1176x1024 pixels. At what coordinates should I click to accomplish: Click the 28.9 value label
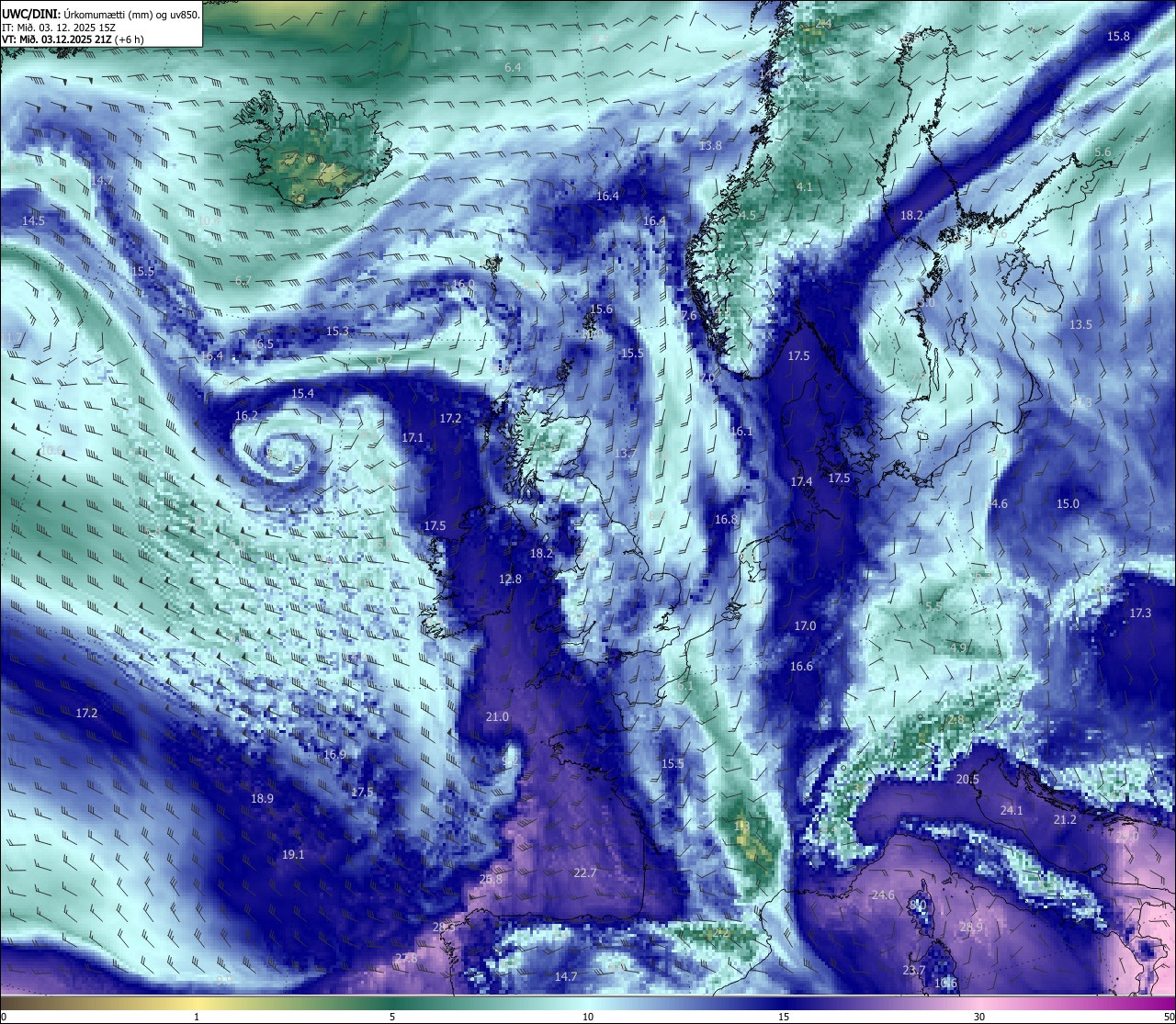pos(971,928)
